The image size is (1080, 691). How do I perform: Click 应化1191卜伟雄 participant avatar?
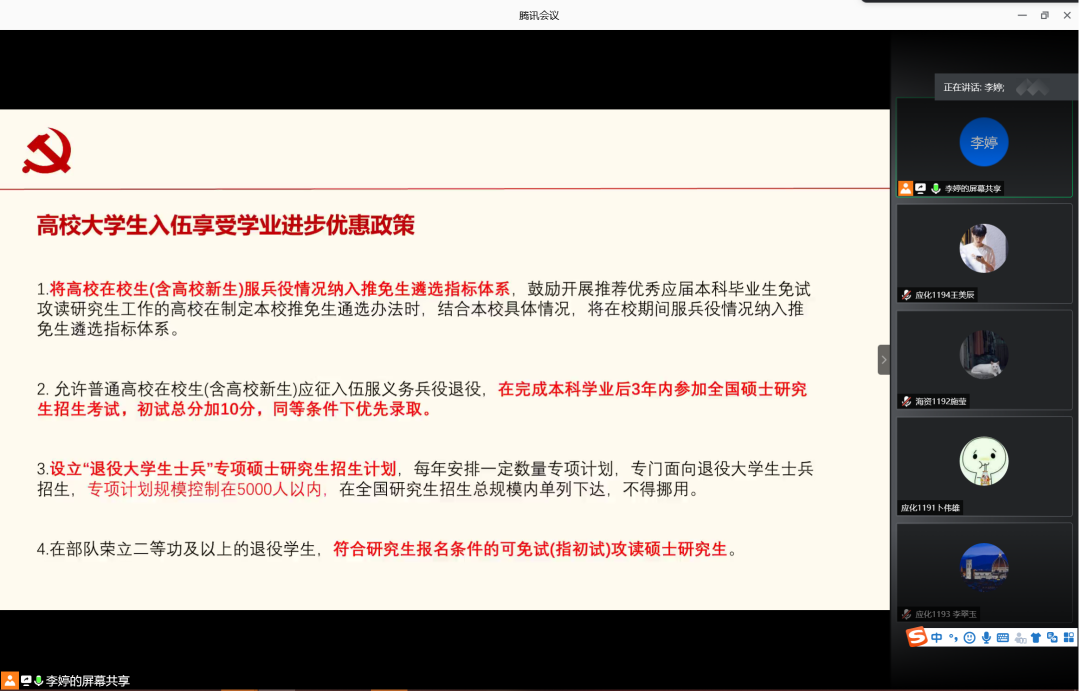point(984,461)
